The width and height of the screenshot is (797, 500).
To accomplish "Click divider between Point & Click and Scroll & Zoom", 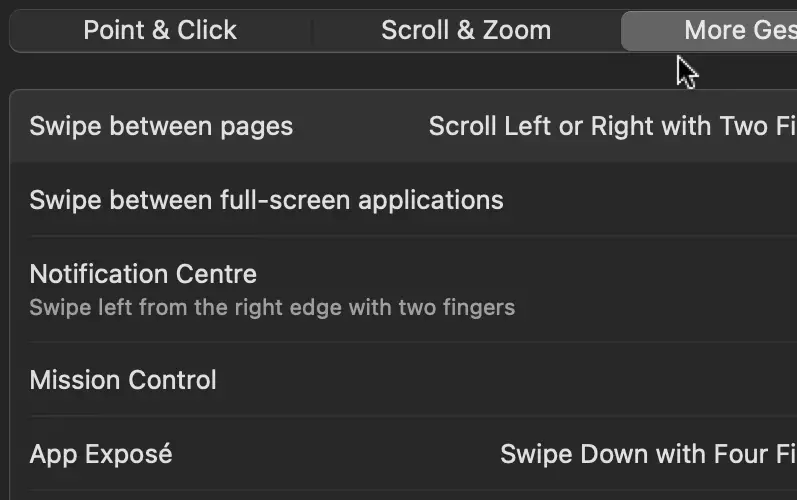I will point(313,32).
